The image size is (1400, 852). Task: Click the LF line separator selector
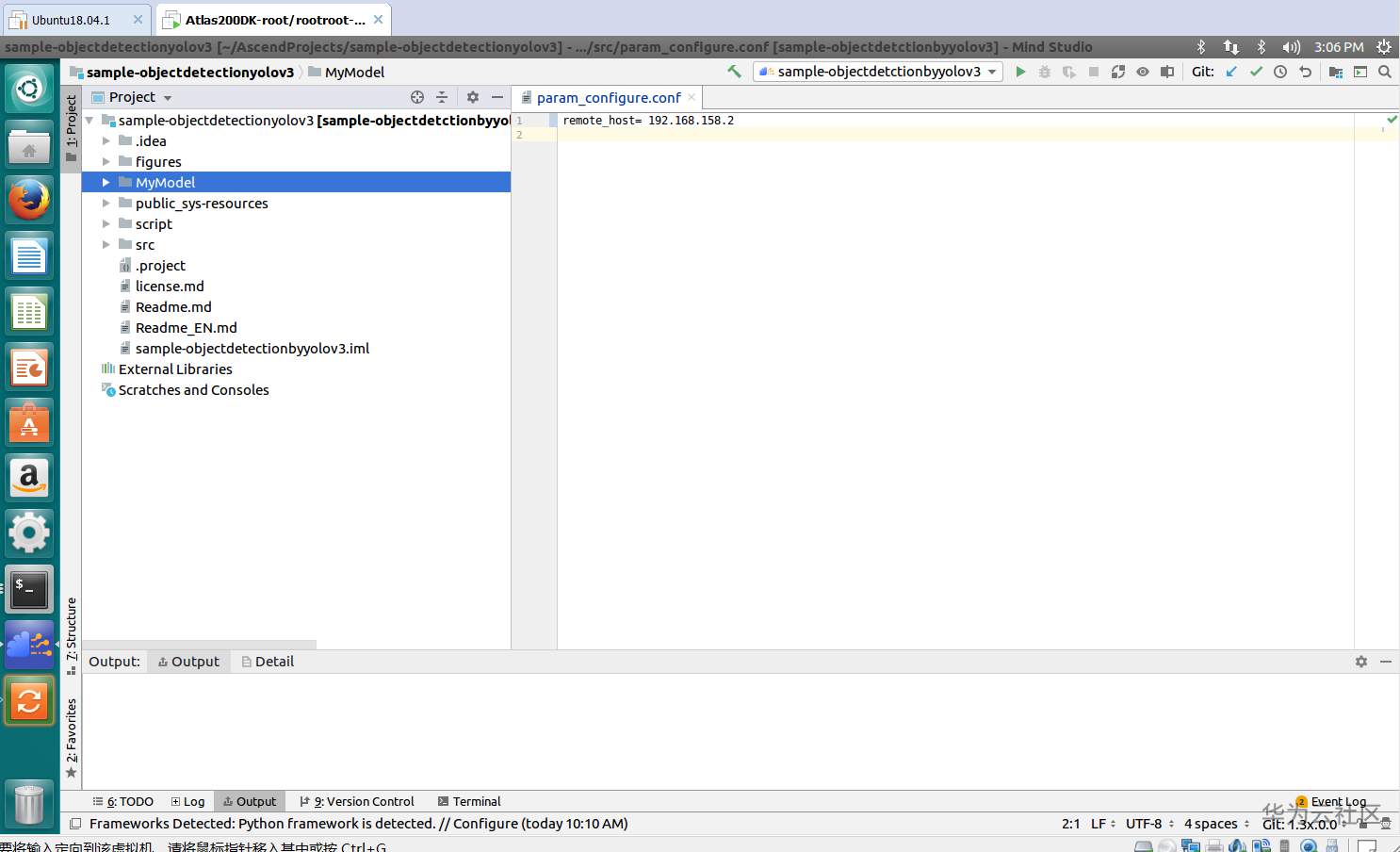pos(1103,824)
